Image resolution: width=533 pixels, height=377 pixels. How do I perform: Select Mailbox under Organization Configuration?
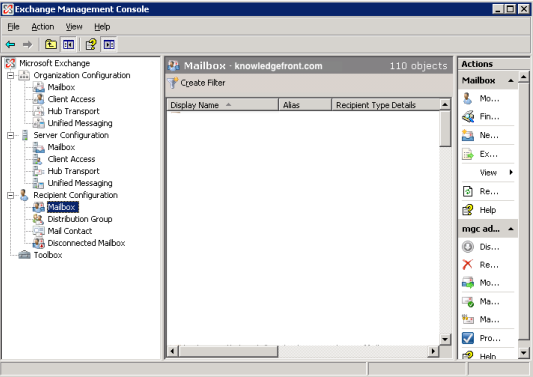(61, 87)
